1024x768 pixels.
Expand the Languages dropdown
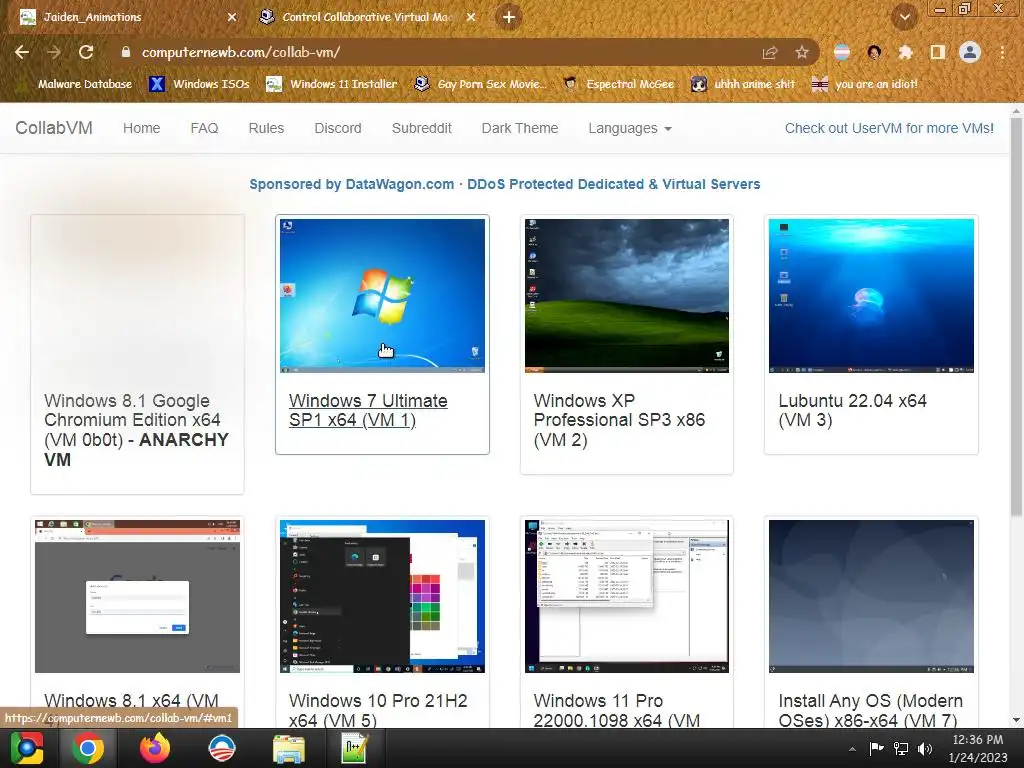pos(630,128)
